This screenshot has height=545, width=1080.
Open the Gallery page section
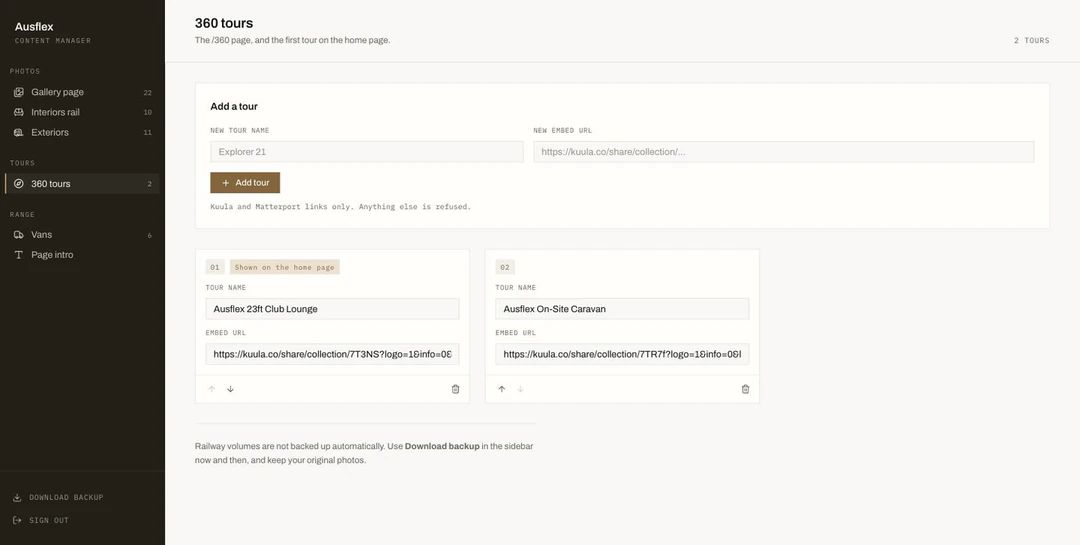[x=82, y=92]
